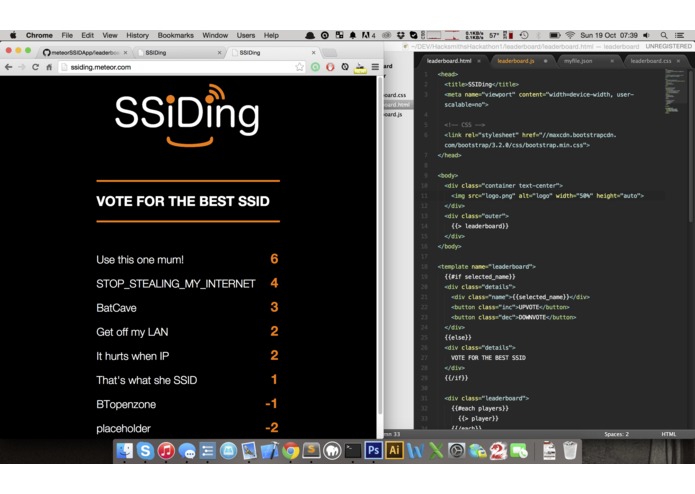Go to Chrome home page icon
The width and height of the screenshot is (695, 494).
tap(49, 67)
